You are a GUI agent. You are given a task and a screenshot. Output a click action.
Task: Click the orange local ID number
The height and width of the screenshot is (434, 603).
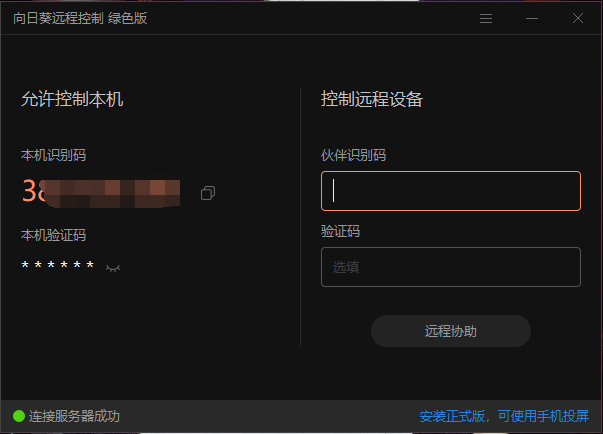pyautogui.click(x=100, y=191)
